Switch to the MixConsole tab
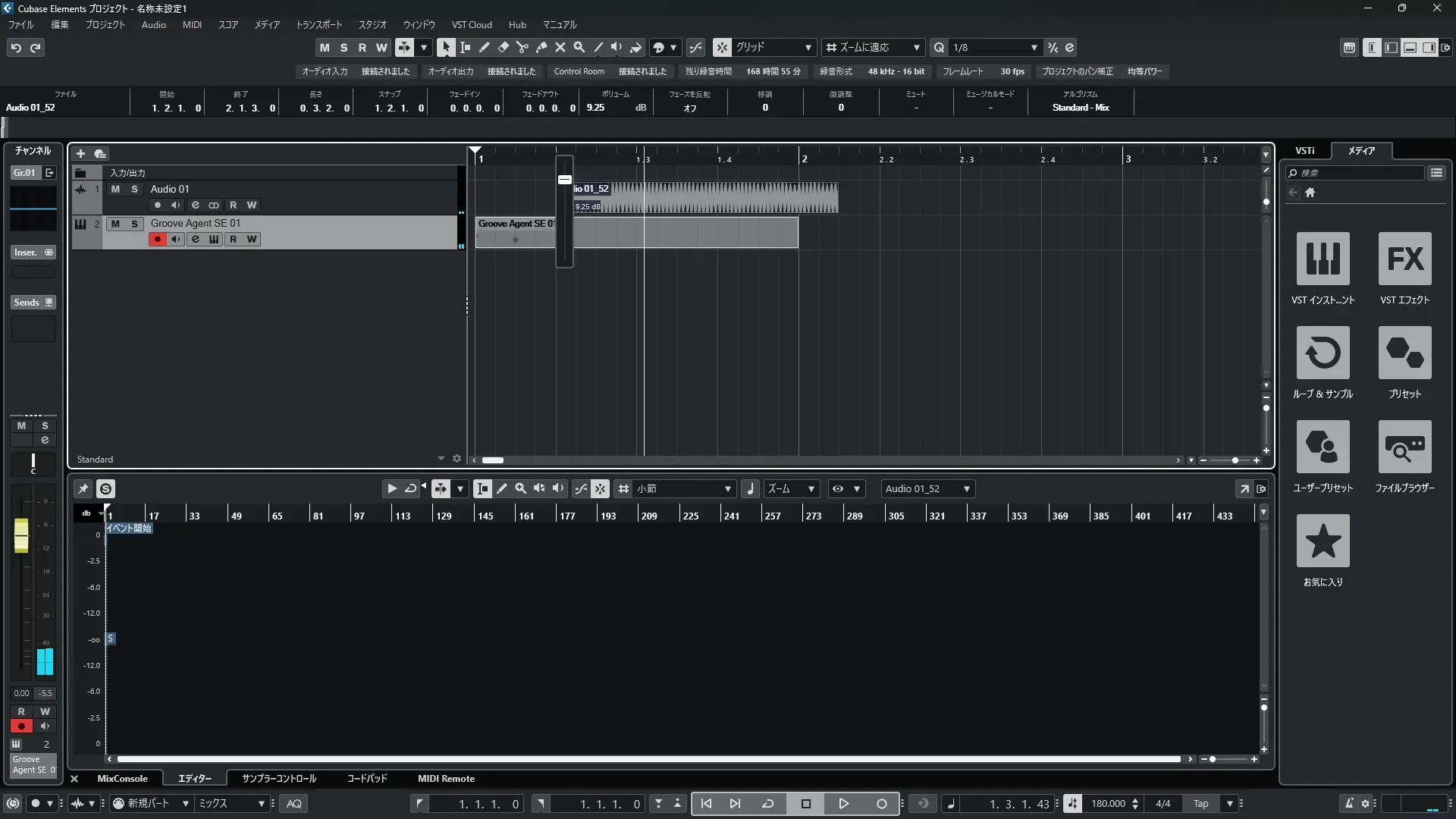 coord(122,779)
